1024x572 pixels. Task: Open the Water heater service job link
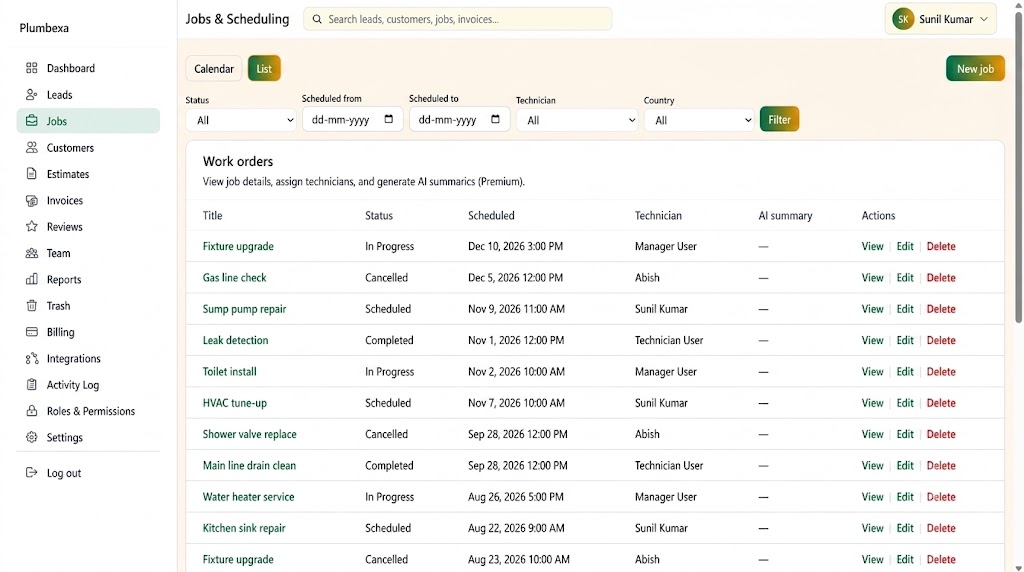[248, 497]
